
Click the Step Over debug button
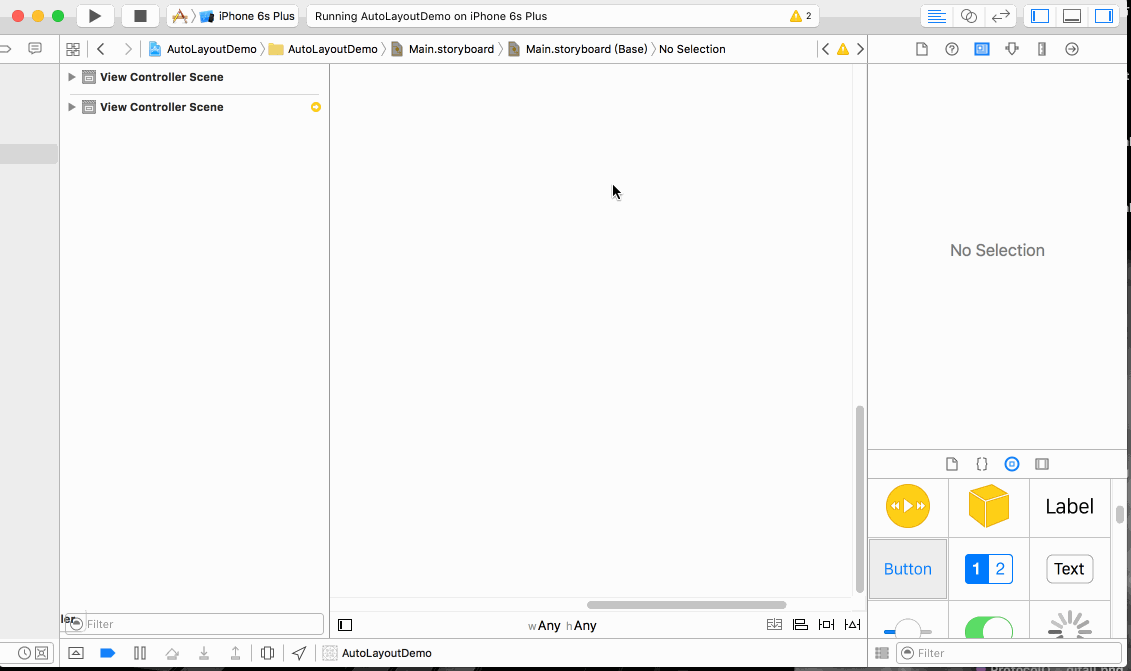pos(172,653)
